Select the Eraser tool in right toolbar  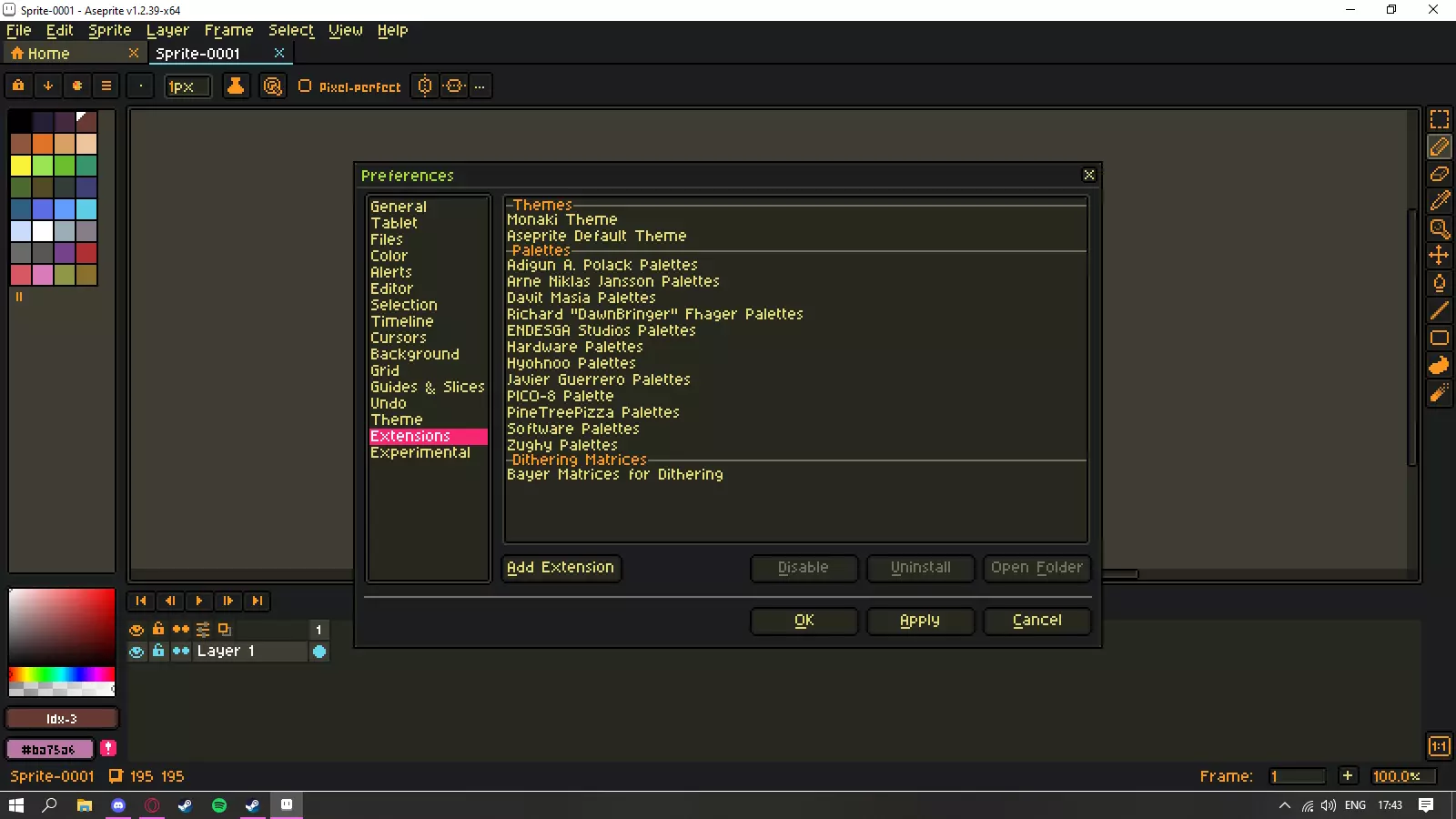pyautogui.click(x=1439, y=174)
